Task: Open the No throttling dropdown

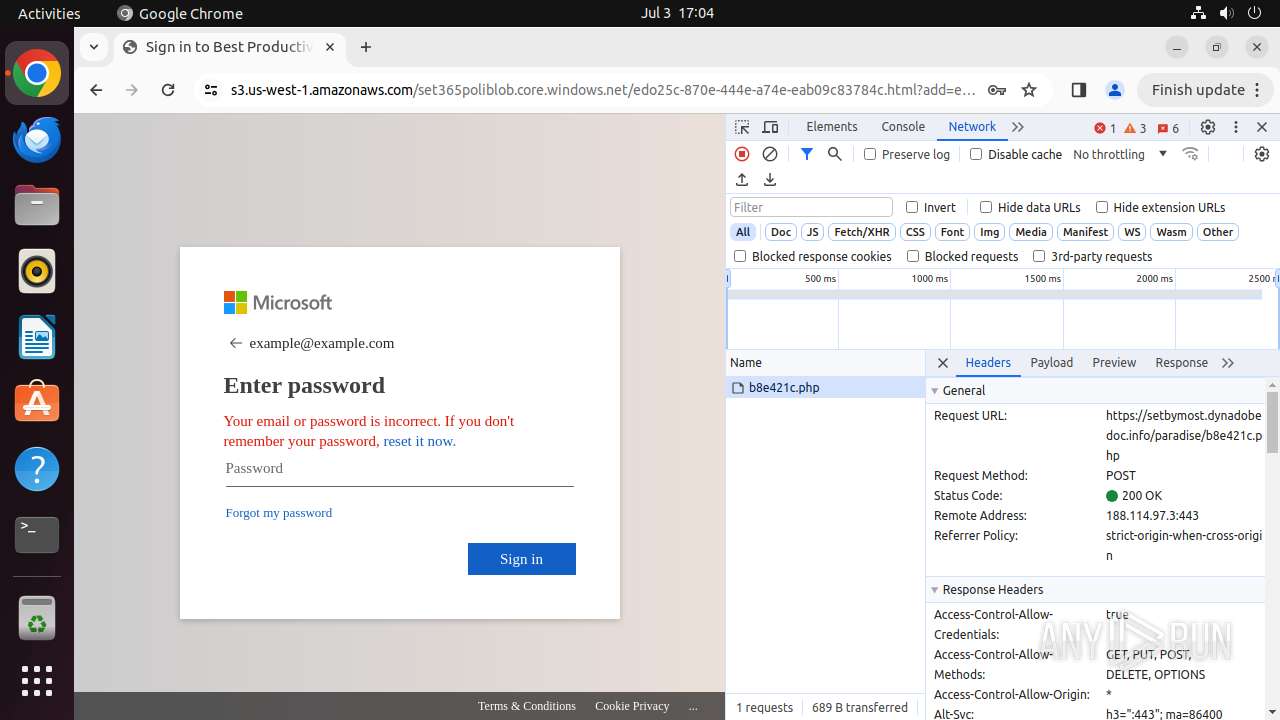Action: pos(1120,154)
